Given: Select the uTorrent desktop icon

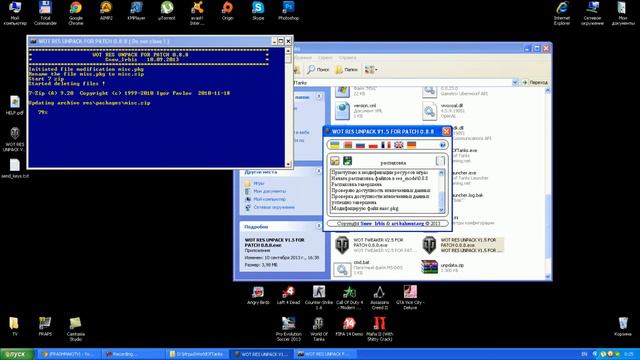Looking at the screenshot, I should 167,11.
